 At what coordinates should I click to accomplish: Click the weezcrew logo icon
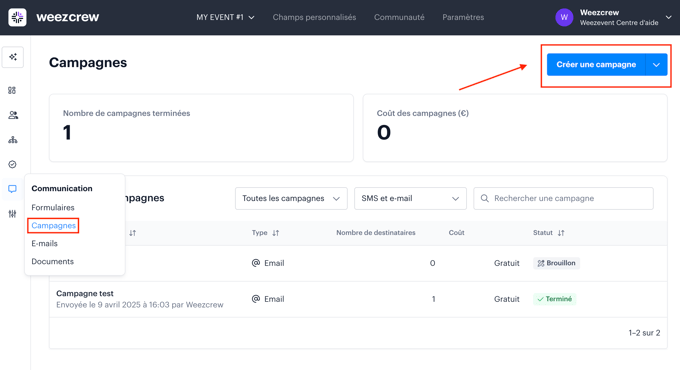(17, 17)
